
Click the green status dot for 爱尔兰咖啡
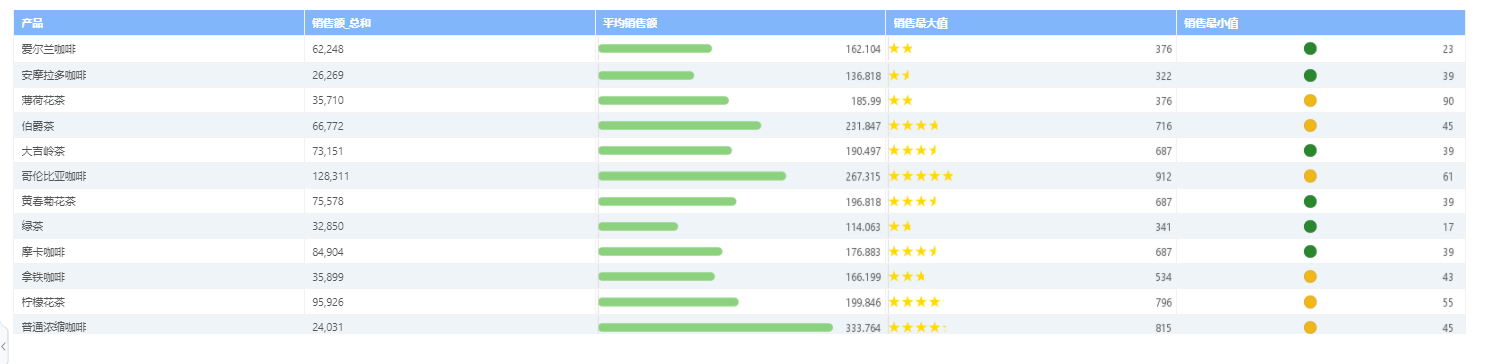click(x=1310, y=49)
